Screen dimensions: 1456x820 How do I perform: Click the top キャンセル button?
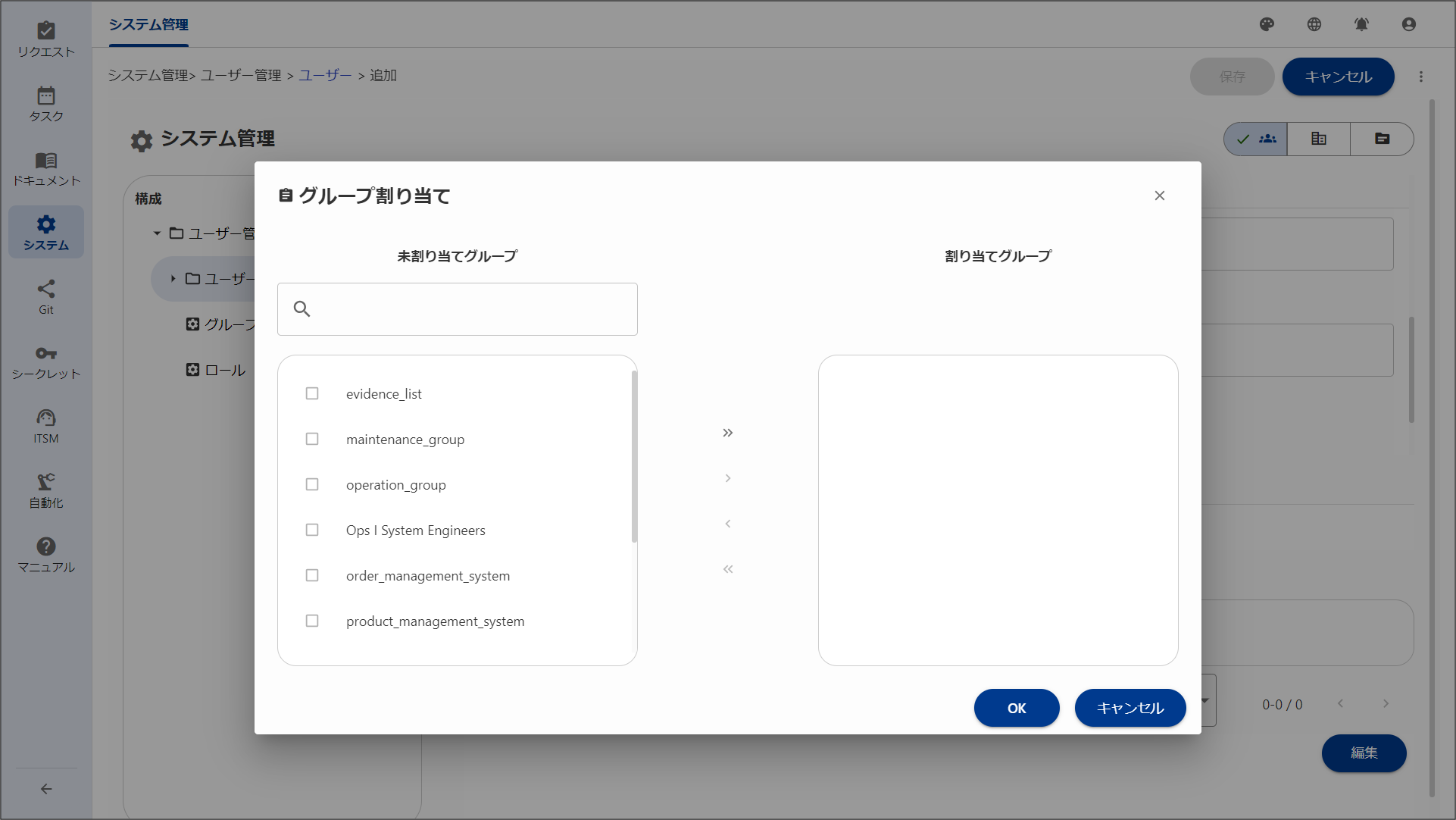[x=1339, y=77]
